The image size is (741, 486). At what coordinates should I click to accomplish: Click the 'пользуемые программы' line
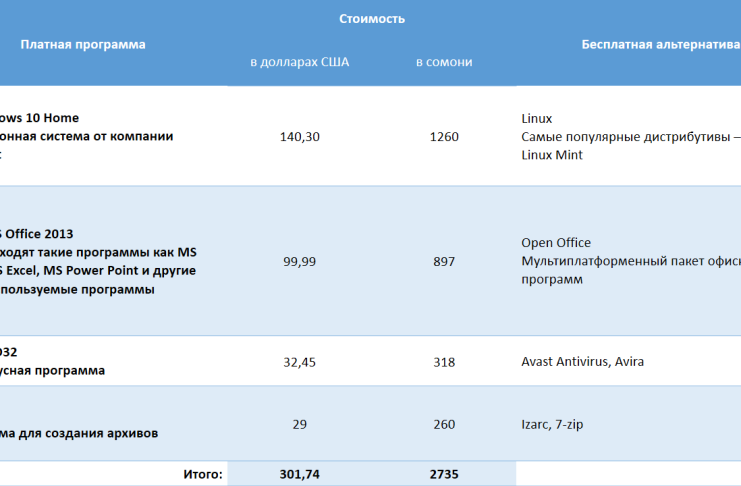[77, 289]
